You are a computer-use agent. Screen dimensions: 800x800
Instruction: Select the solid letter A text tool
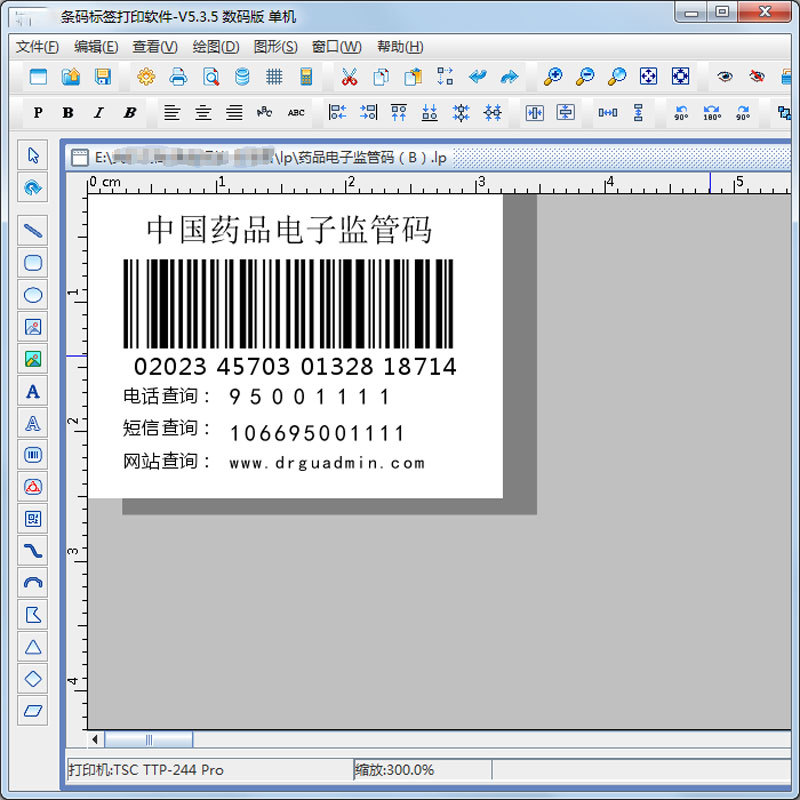click(x=33, y=391)
